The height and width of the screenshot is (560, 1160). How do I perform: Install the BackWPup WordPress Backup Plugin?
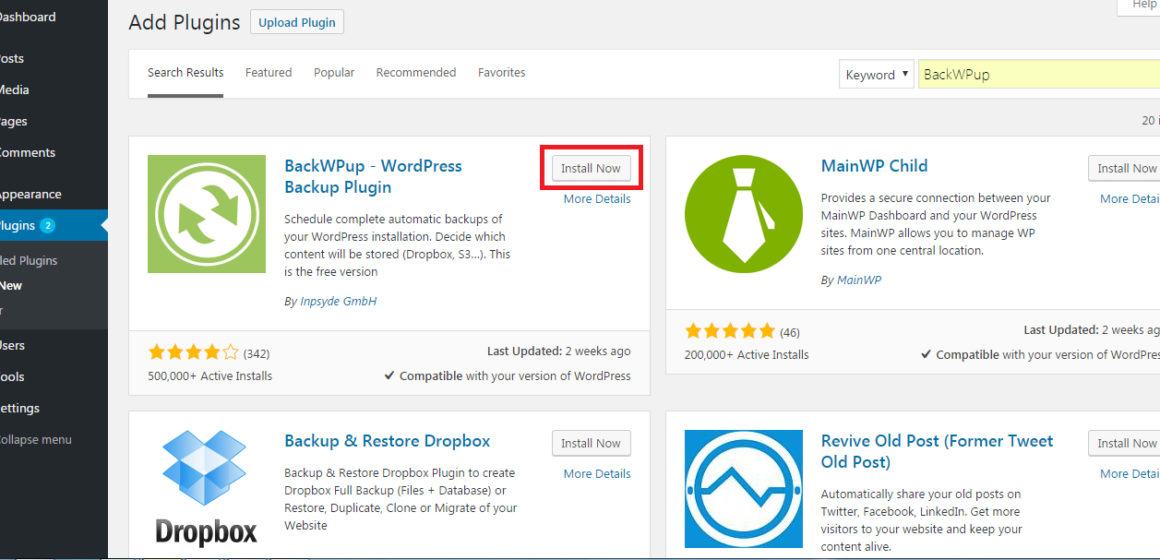591,169
